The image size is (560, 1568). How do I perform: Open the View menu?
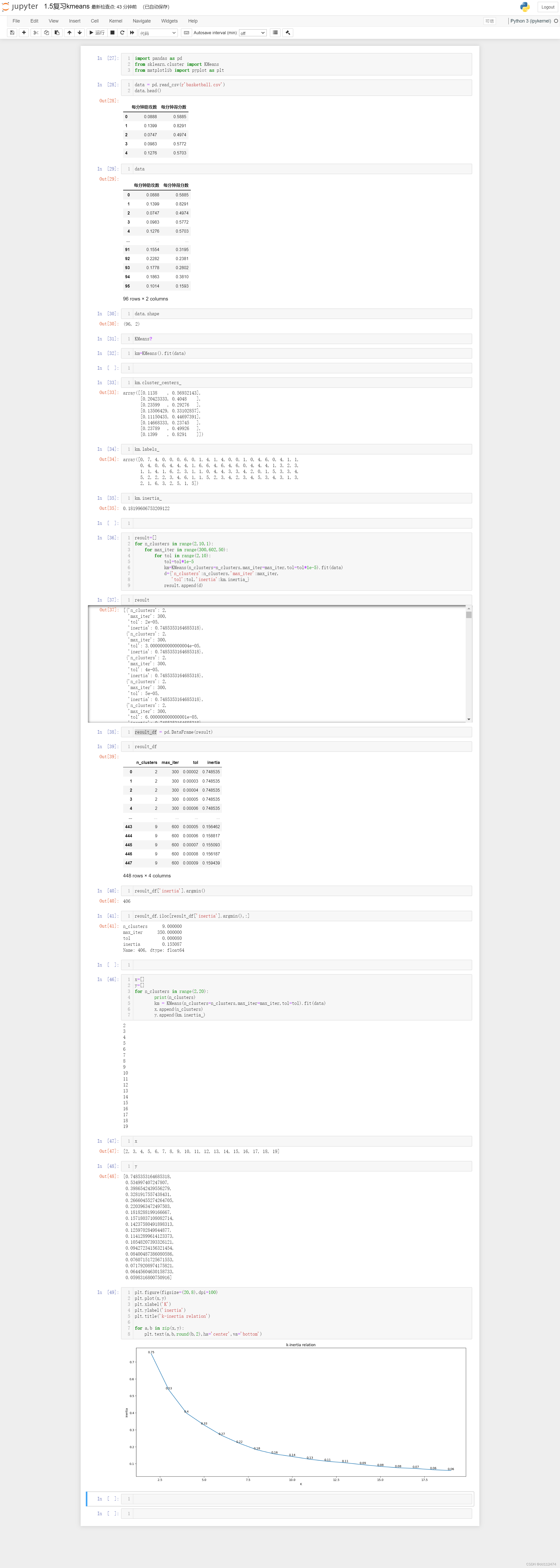coord(54,21)
